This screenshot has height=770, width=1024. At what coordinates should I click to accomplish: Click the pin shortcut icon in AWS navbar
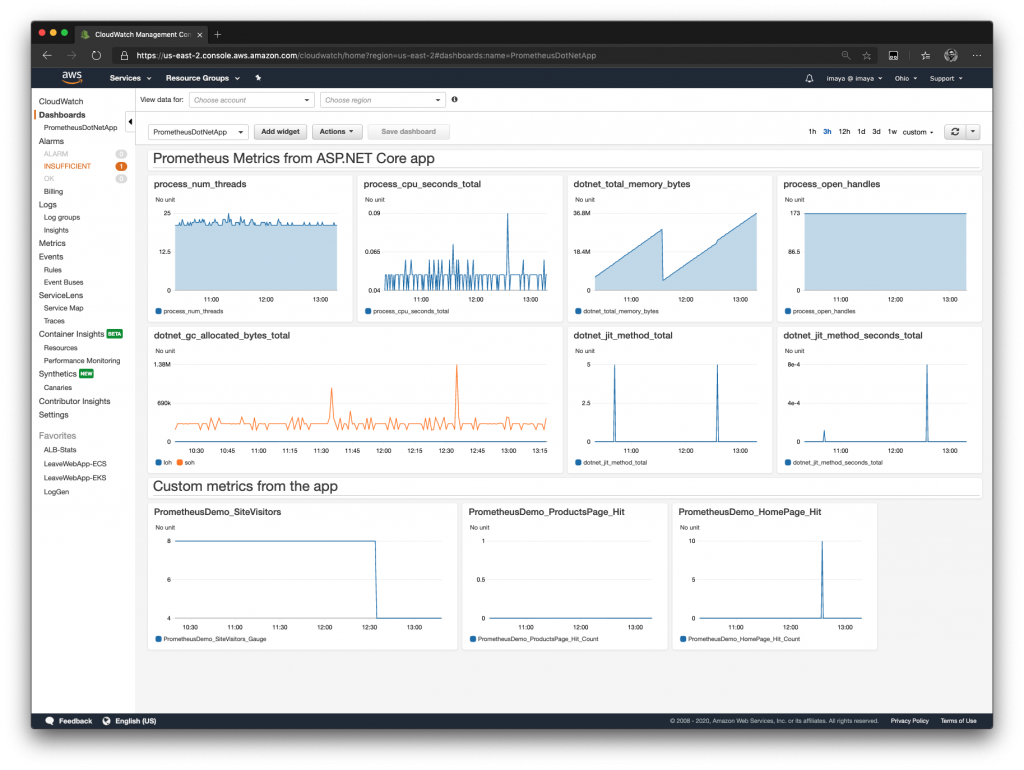259,78
